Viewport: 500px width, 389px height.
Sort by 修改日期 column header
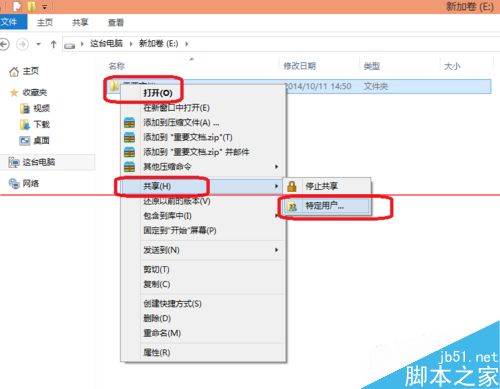(299, 66)
